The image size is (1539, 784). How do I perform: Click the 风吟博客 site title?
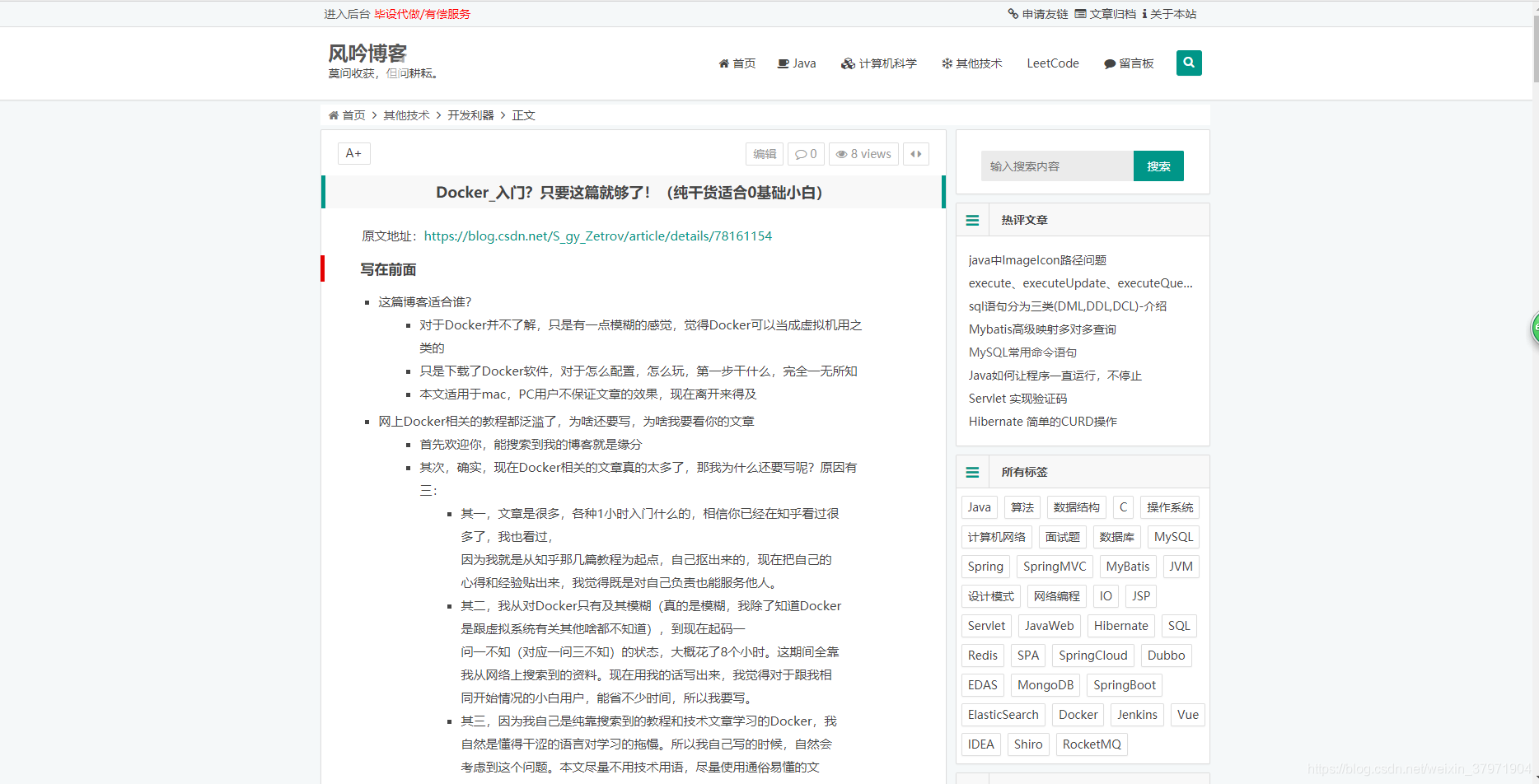[x=367, y=54]
